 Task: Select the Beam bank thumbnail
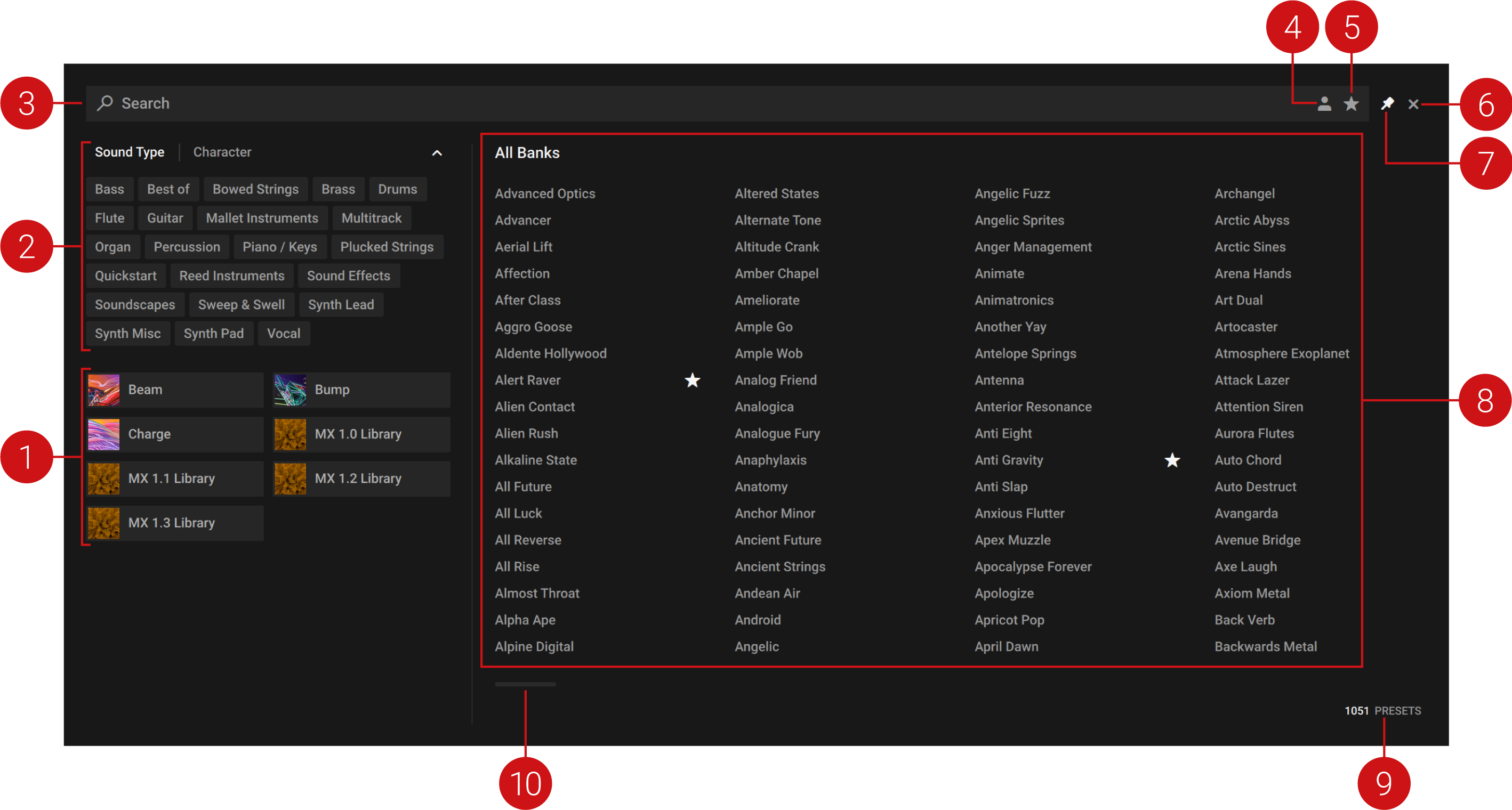pos(104,390)
